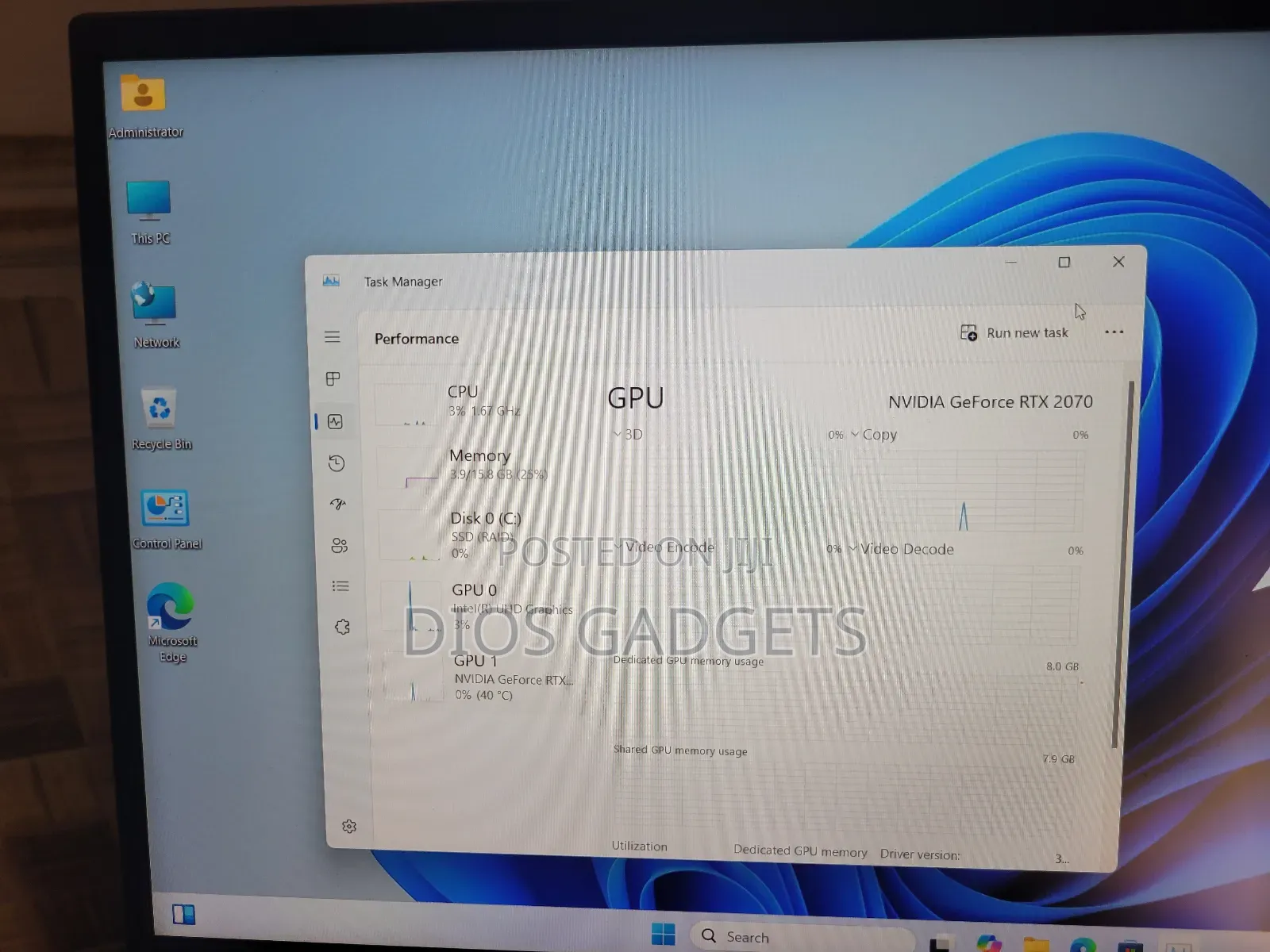Open the three-dot more options menu
The width and height of the screenshot is (1270, 952).
pos(1114,332)
